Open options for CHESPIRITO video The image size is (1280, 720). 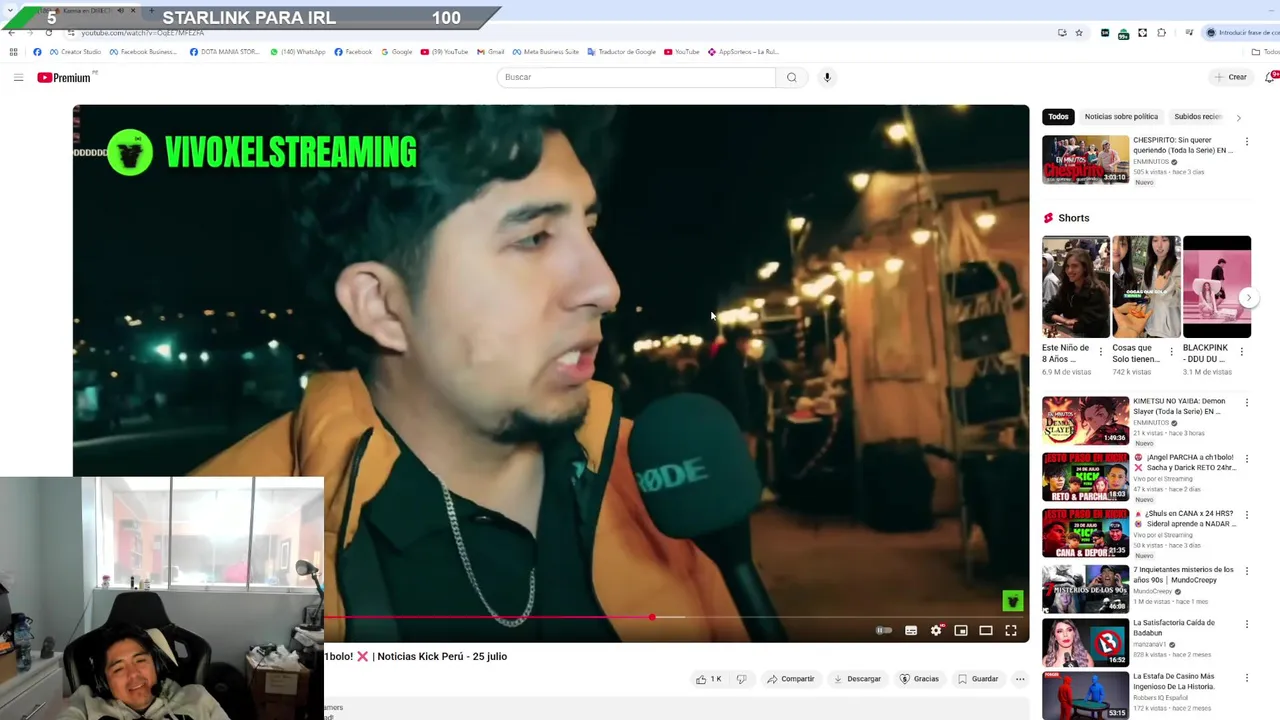click(x=1246, y=142)
